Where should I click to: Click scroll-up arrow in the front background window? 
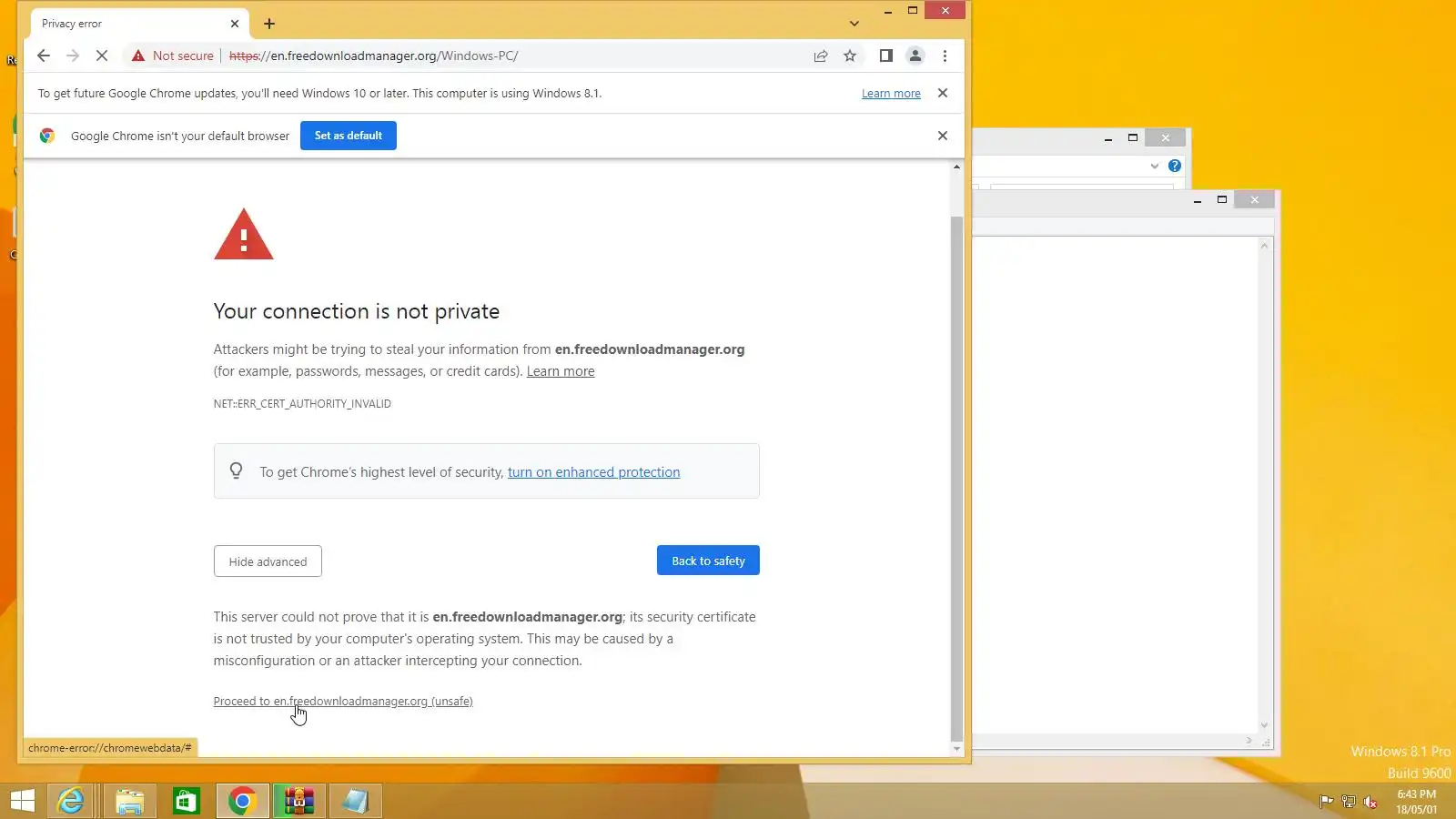[x=1264, y=245]
